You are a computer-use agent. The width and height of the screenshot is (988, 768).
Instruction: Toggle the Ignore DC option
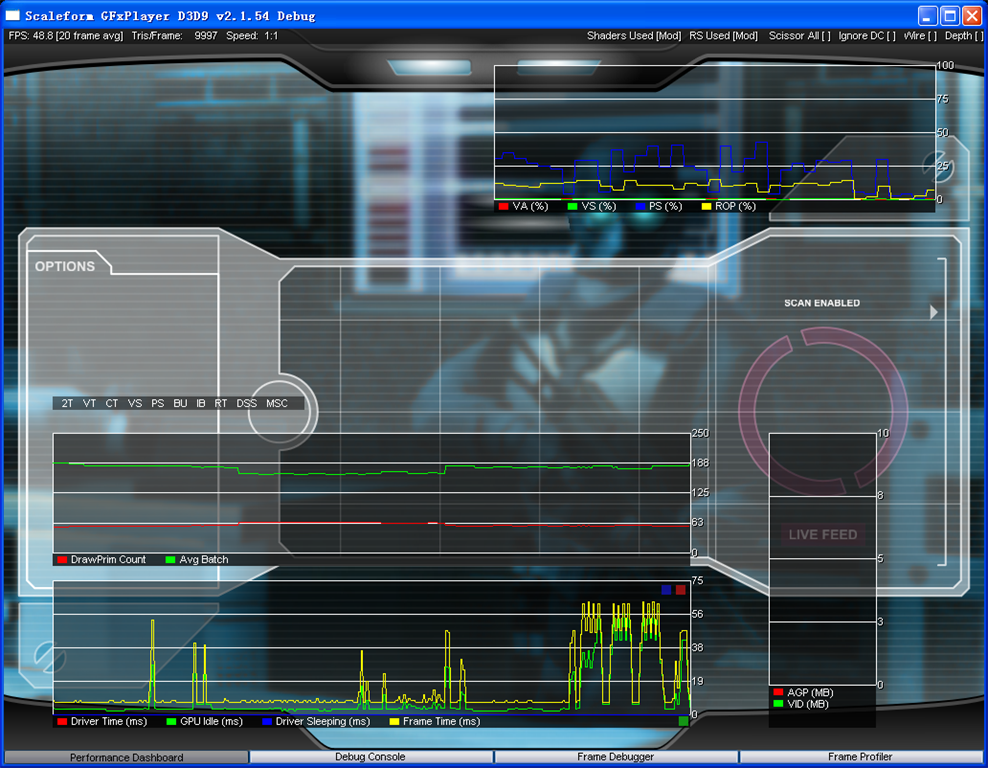(x=867, y=36)
